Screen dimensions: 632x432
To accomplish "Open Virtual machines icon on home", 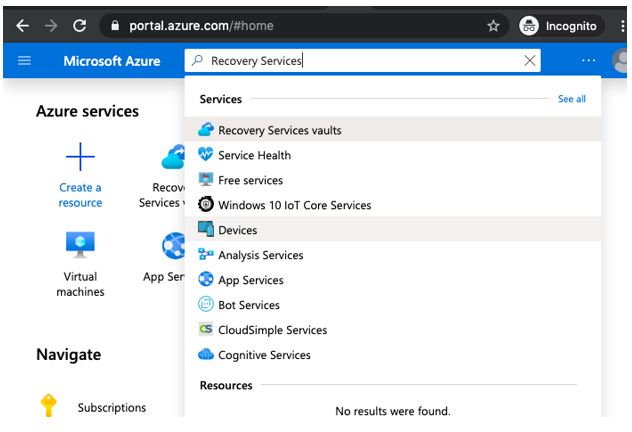I will point(80,245).
